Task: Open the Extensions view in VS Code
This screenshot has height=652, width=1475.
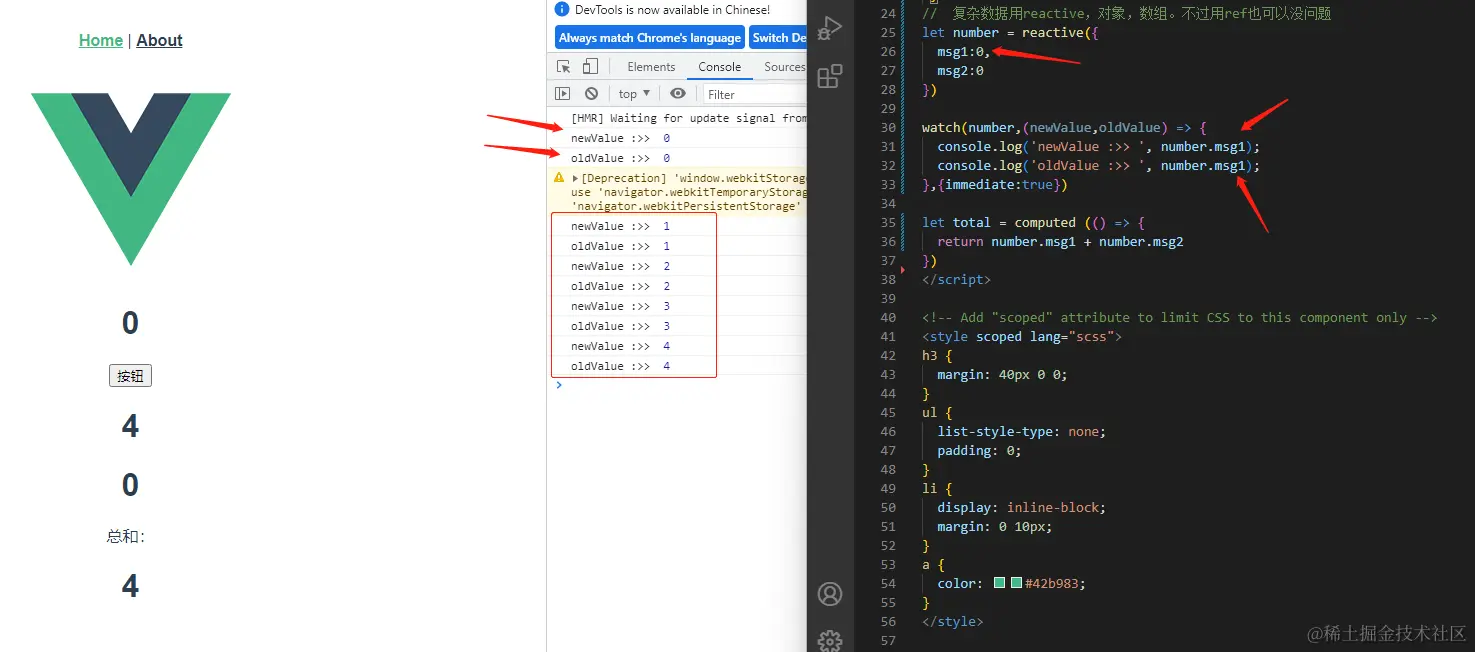Action: coord(830,76)
